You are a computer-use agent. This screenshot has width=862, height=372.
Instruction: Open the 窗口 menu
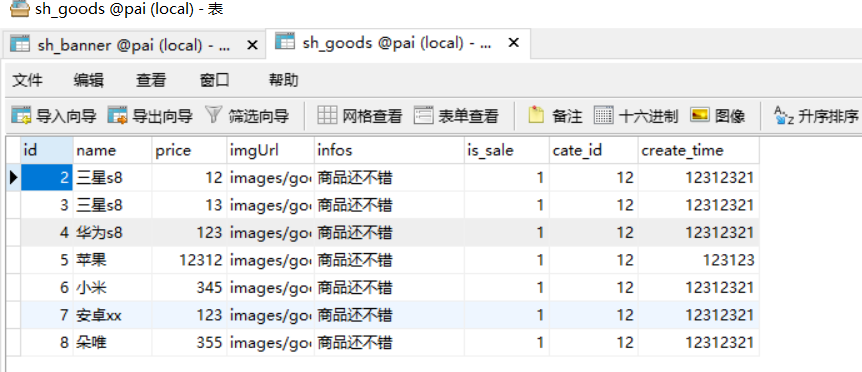tap(214, 80)
